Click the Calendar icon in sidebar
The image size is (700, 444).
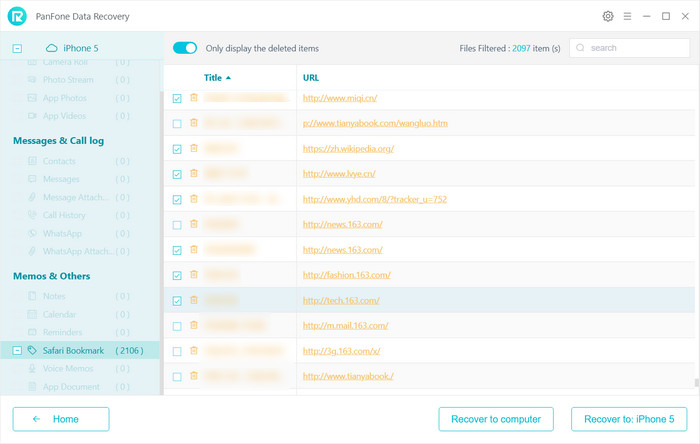point(32,314)
